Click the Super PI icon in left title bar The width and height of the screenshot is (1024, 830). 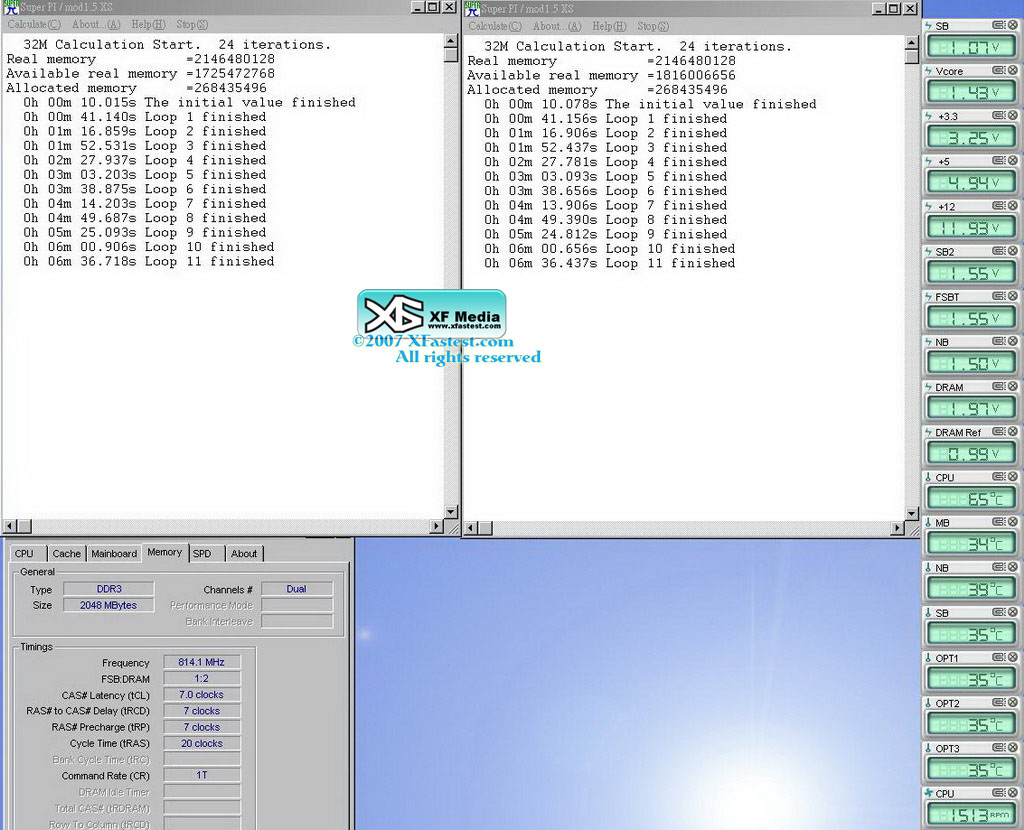tap(11, 8)
